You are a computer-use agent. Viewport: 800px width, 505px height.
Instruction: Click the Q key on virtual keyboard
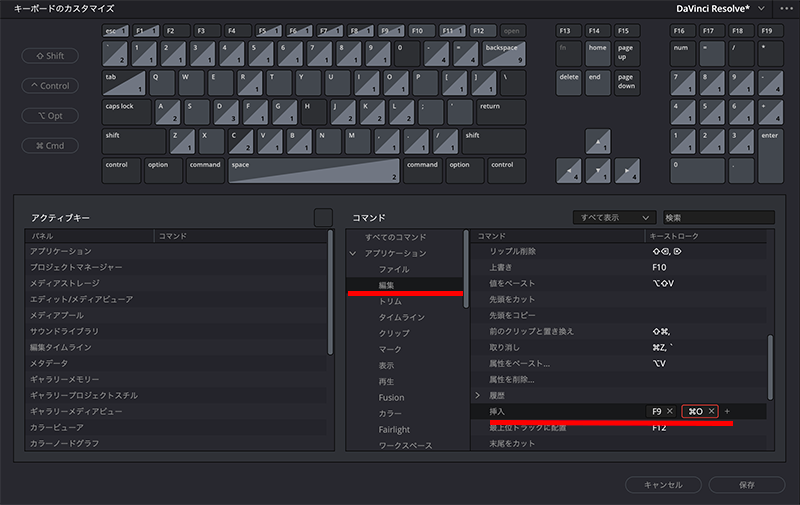pyautogui.click(x=162, y=83)
